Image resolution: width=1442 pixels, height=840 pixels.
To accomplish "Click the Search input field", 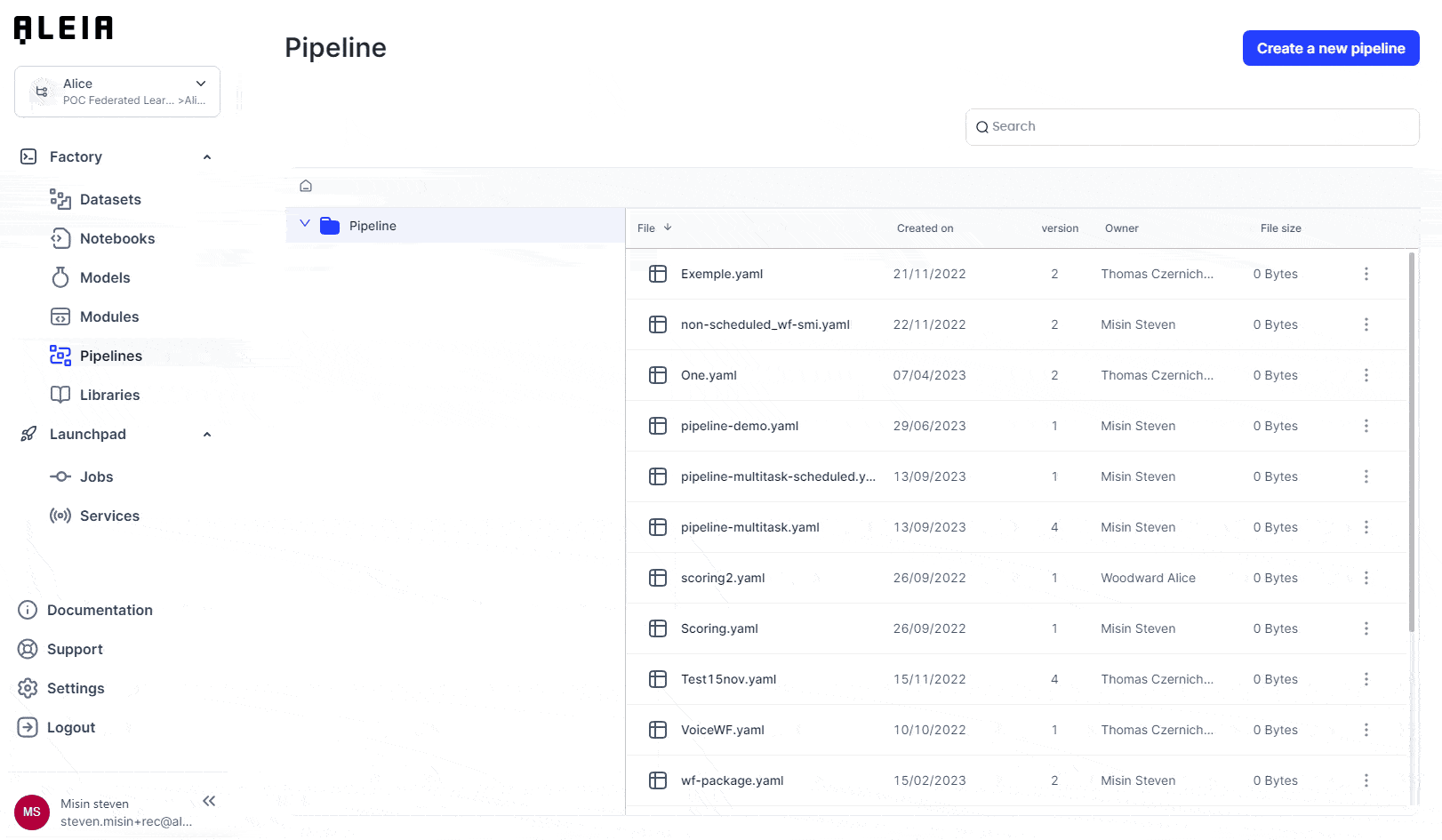I will pyautogui.click(x=1191, y=127).
